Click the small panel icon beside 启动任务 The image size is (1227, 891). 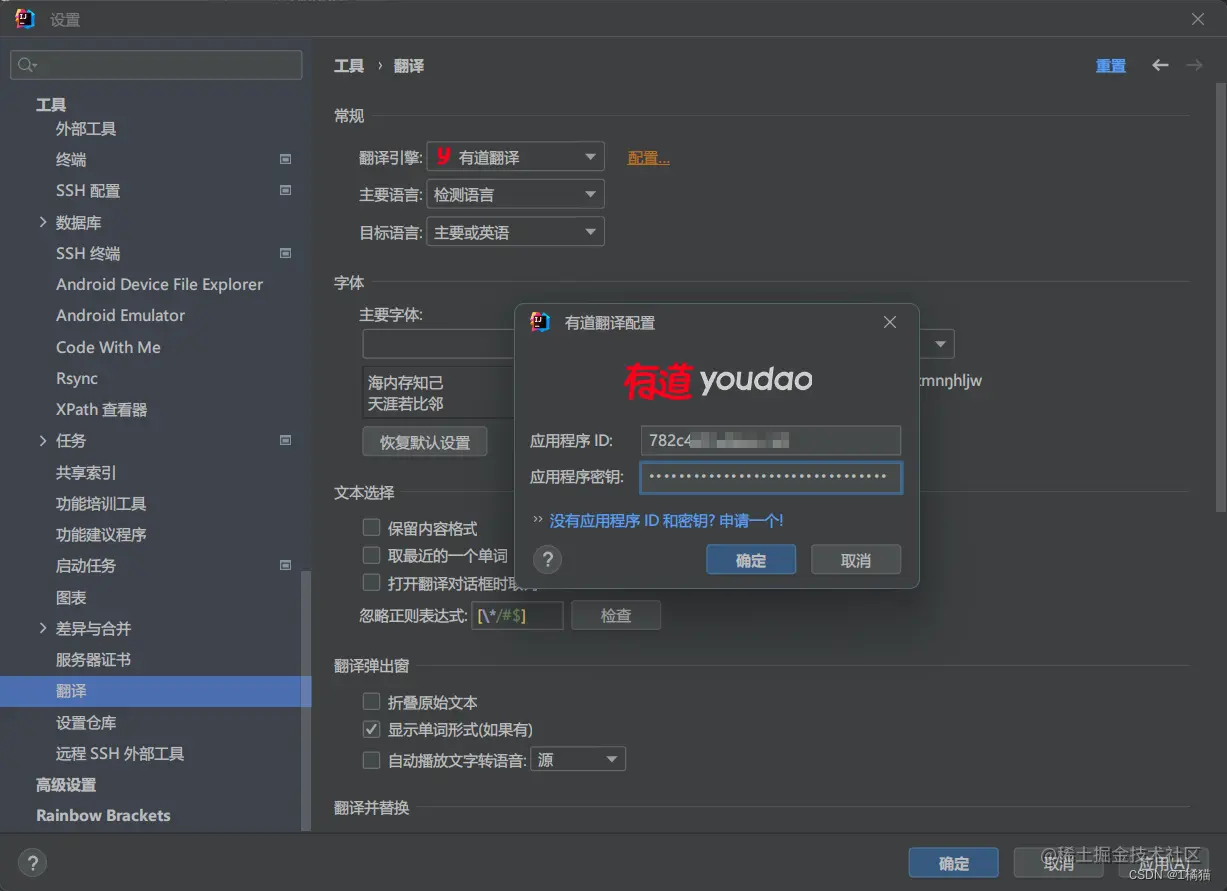[285, 565]
